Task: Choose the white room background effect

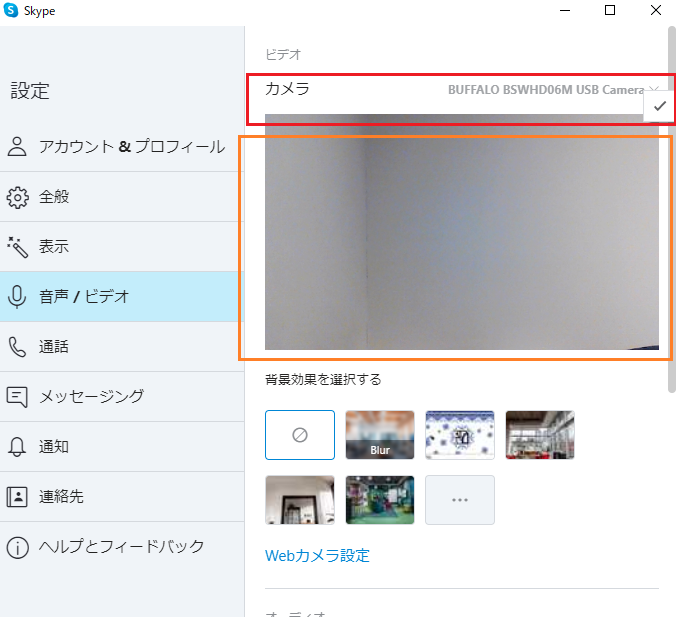Action: click(x=300, y=500)
